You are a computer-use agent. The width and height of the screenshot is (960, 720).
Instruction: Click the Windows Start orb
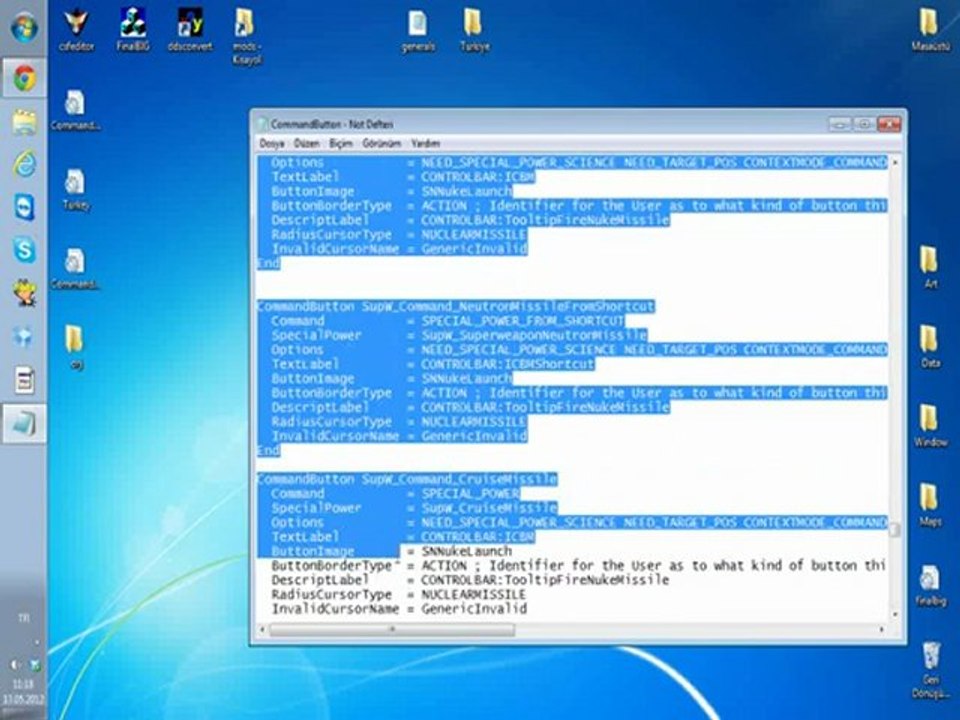click(x=24, y=27)
